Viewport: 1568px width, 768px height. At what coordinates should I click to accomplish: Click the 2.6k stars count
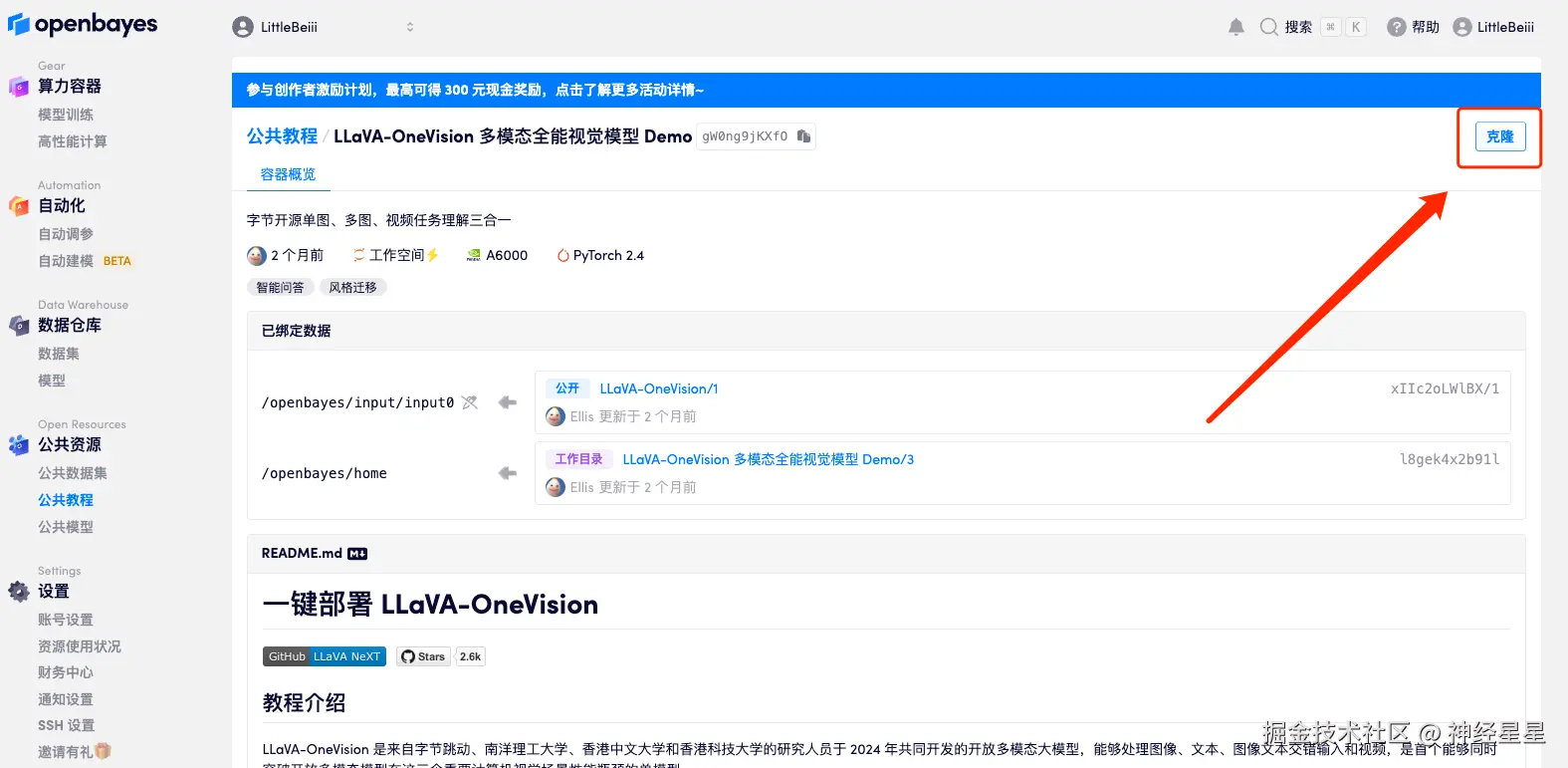point(471,656)
